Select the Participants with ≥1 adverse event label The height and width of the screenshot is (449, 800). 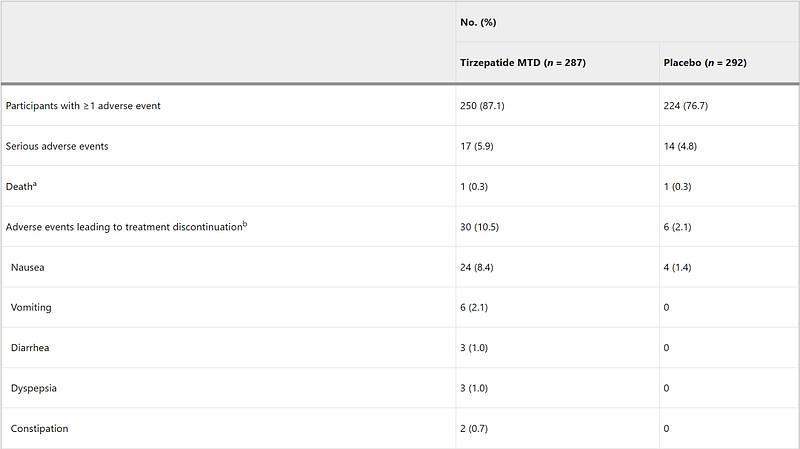click(82, 106)
